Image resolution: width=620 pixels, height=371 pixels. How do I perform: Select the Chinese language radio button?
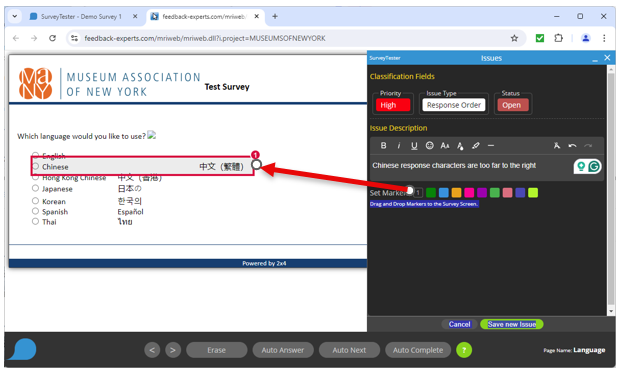coord(36,166)
